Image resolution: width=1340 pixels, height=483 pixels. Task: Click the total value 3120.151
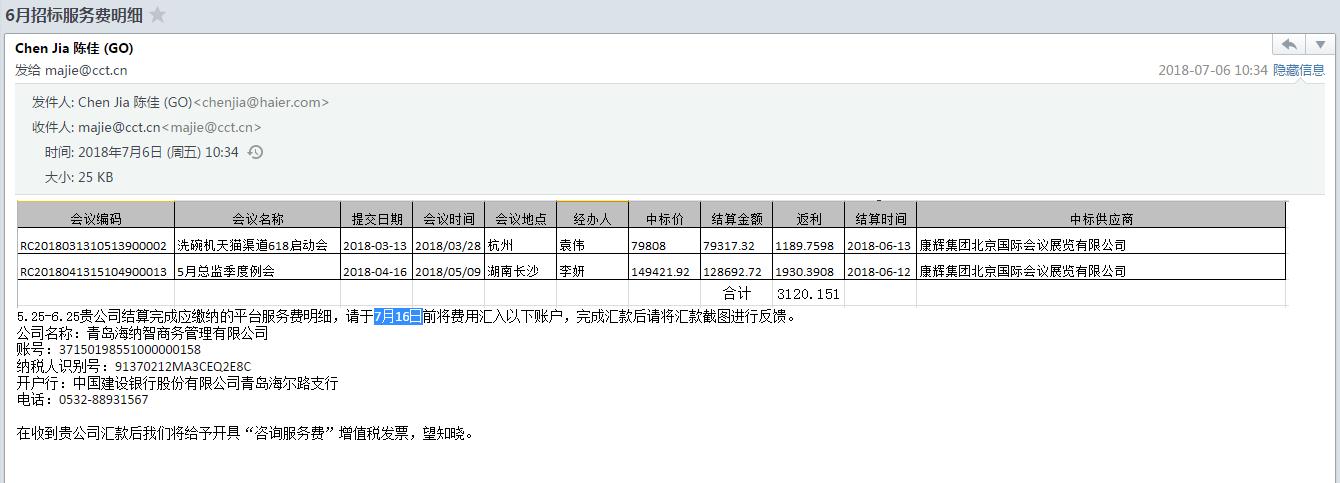[x=808, y=294]
